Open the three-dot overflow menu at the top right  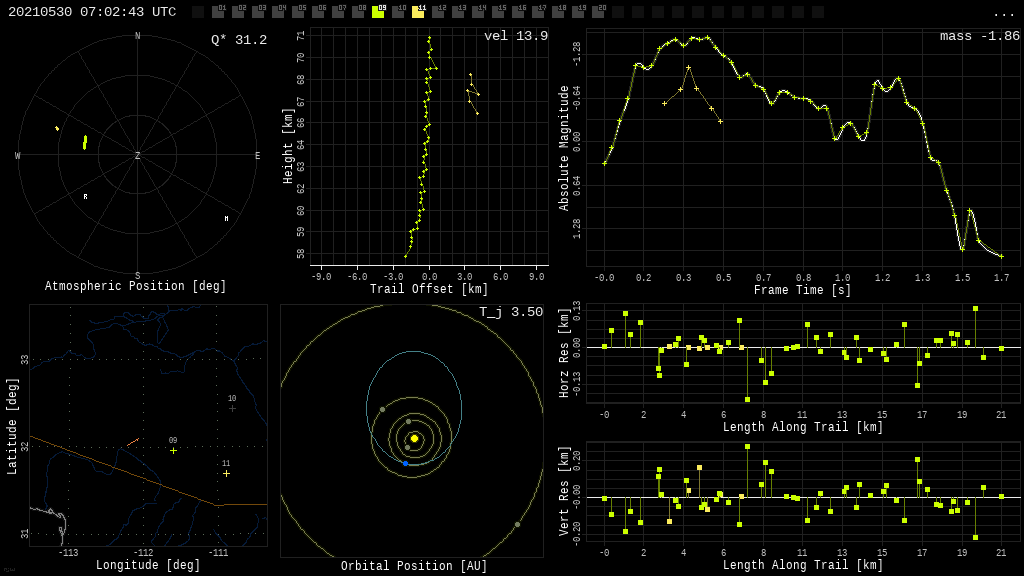pos(1003,13)
